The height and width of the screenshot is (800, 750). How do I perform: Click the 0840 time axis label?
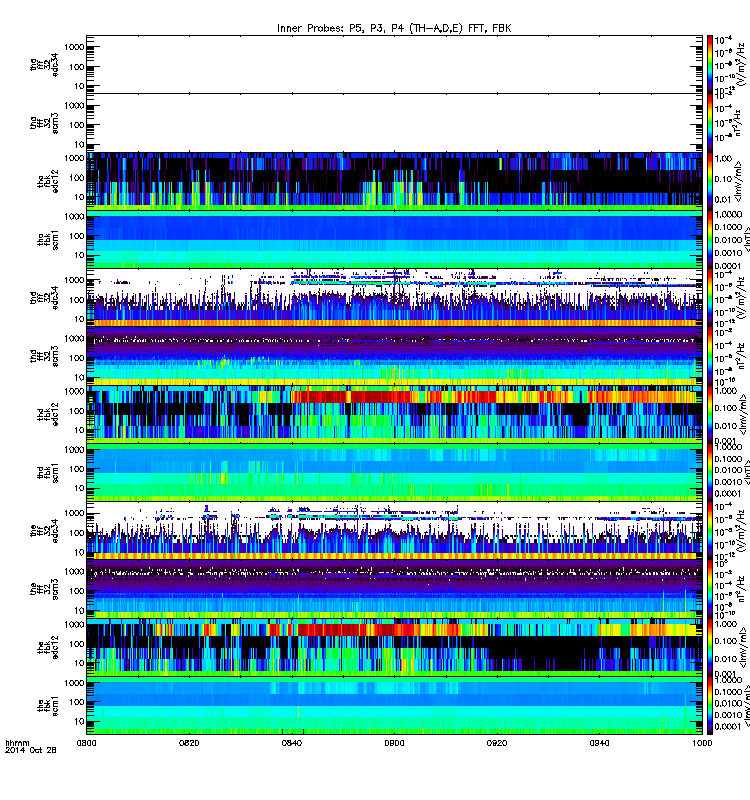[292, 743]
